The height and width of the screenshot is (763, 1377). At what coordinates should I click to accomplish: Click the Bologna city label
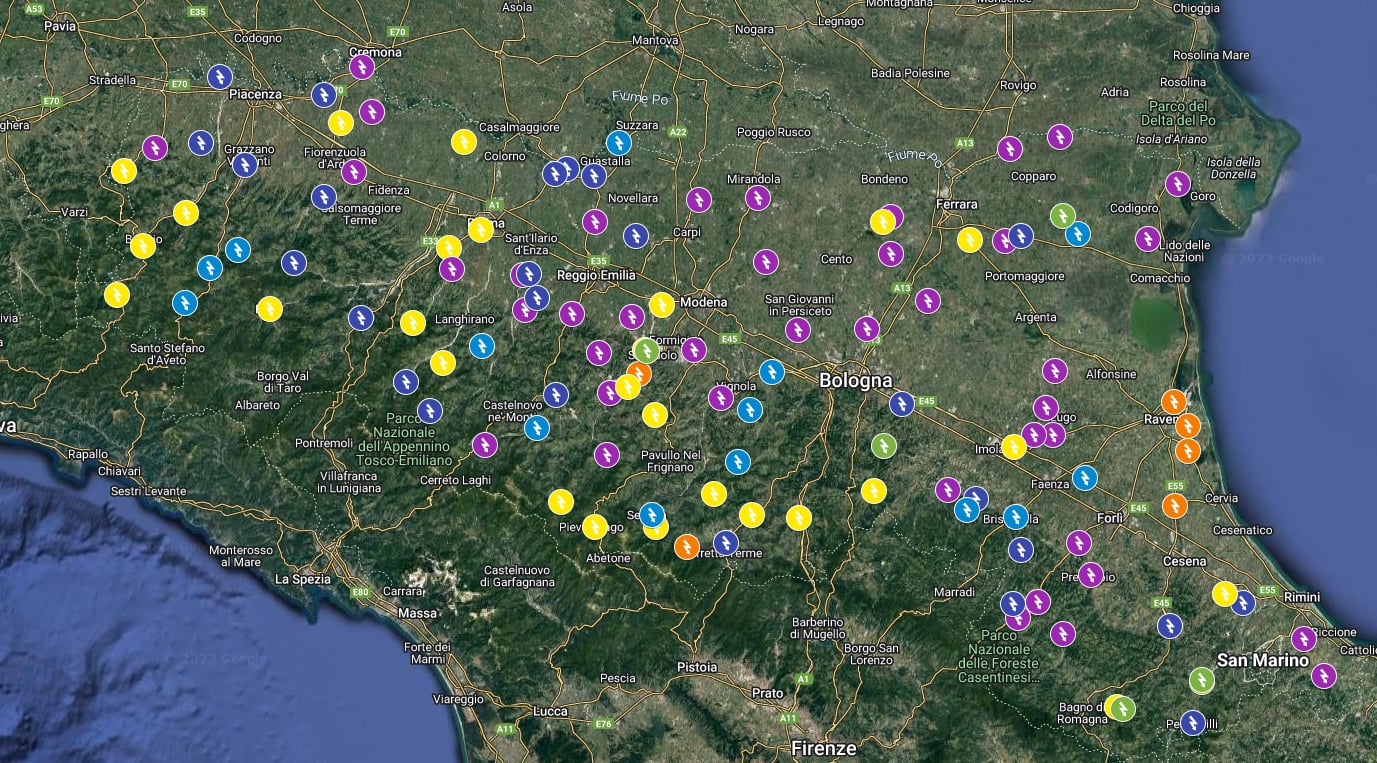pyautogui.click(x=855, y=380)
